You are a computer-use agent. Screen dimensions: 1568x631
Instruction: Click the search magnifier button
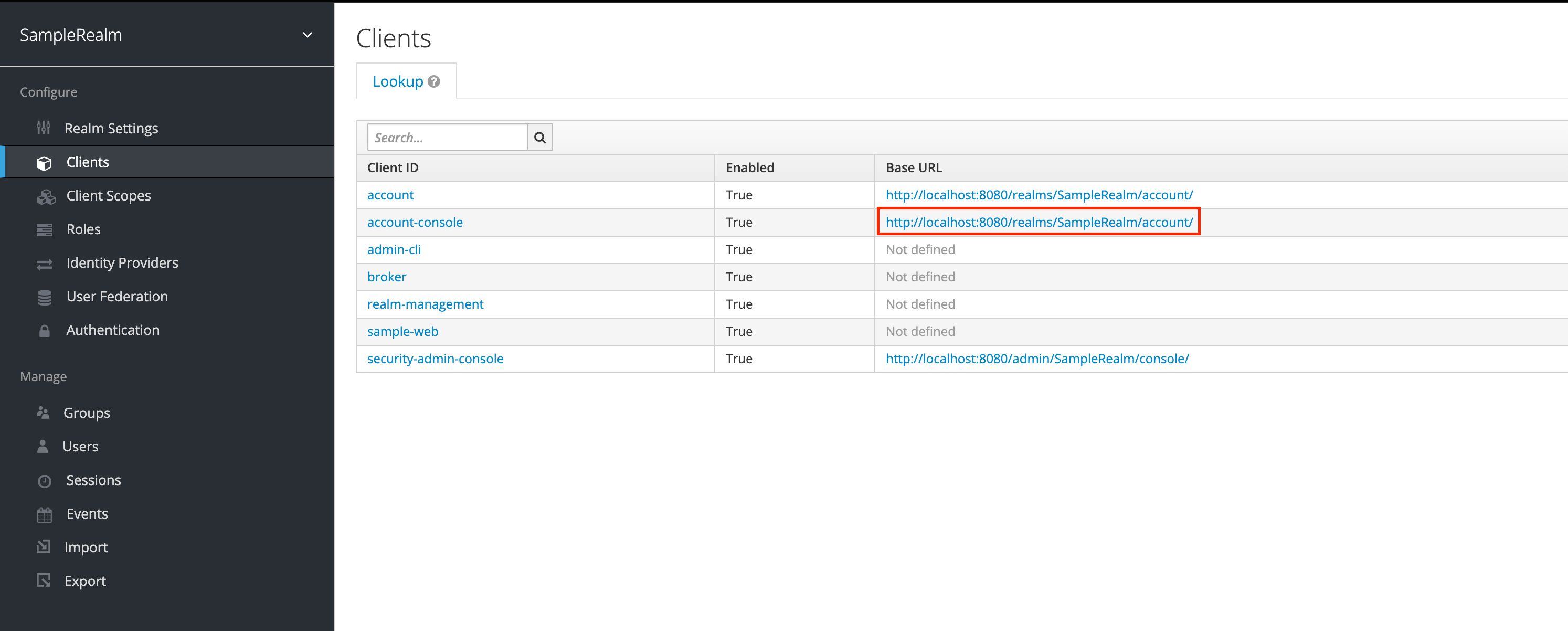pyautogui.click(x=539, y=136)
